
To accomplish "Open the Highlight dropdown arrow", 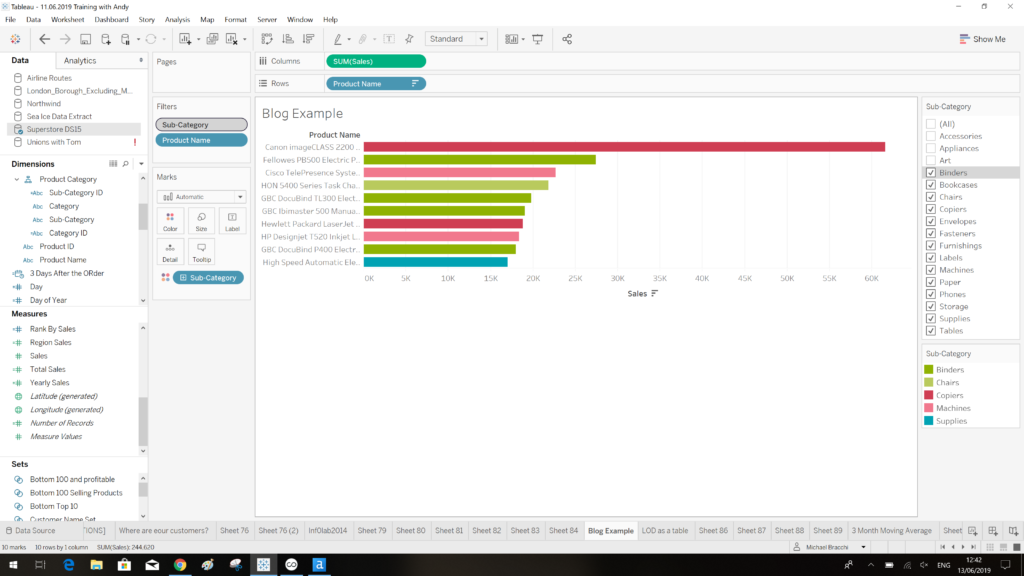I will 349,39.
